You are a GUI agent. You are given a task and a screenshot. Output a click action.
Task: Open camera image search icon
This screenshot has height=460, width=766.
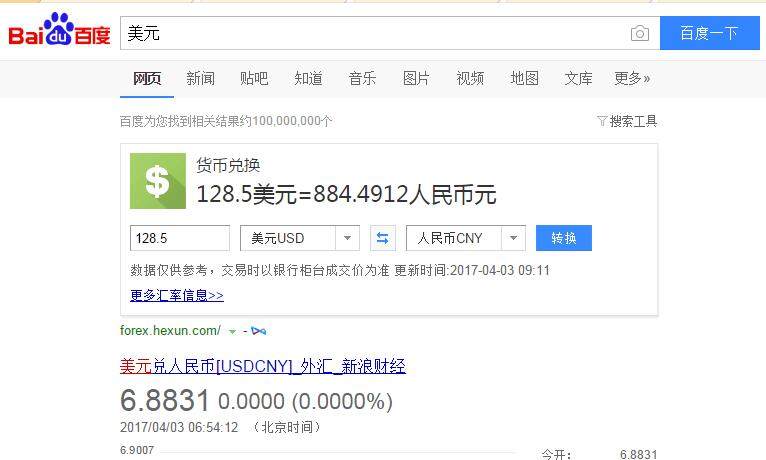pos(639,33)
